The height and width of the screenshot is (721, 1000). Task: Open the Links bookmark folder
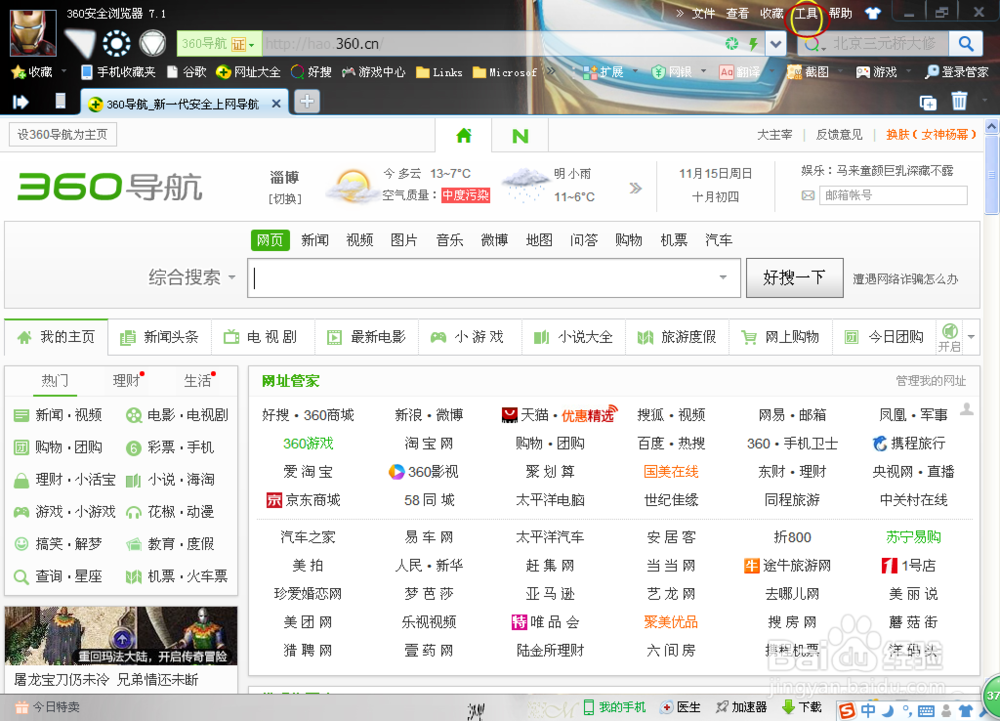pyautogui.click(x=439, y=72)
